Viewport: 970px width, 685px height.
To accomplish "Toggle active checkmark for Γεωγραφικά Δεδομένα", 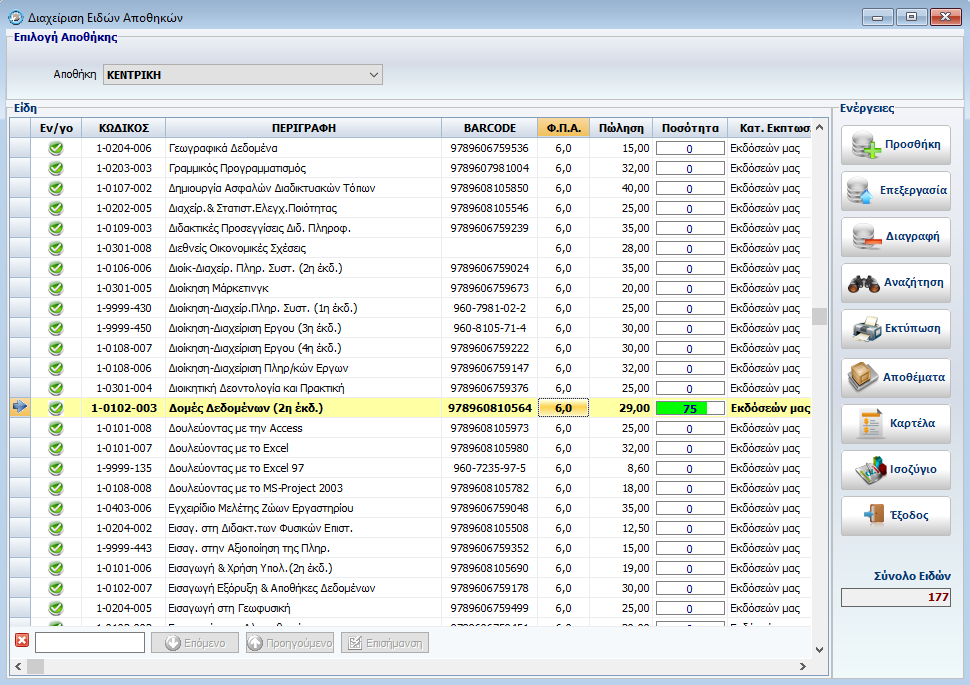I will click(x=56, y=148).
